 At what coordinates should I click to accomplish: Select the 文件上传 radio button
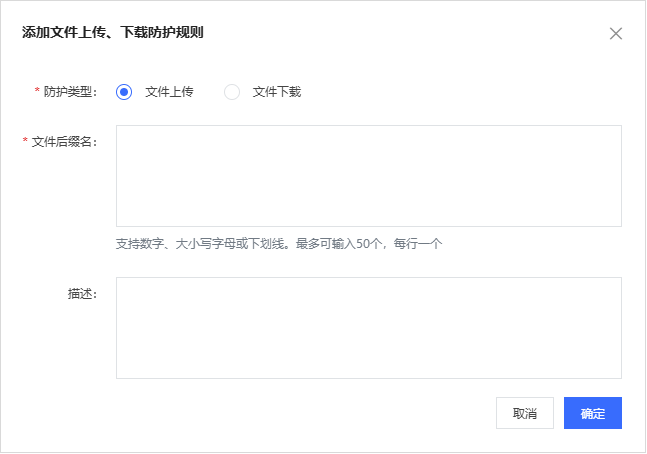point(124,92)
